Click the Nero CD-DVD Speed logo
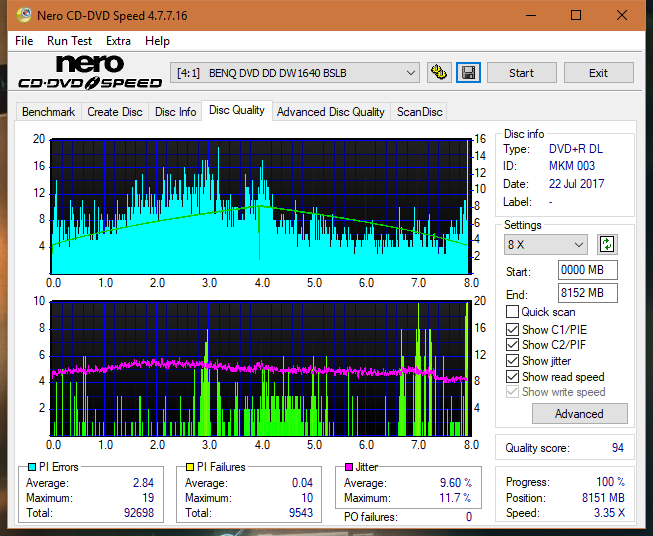 coord(90,72)
